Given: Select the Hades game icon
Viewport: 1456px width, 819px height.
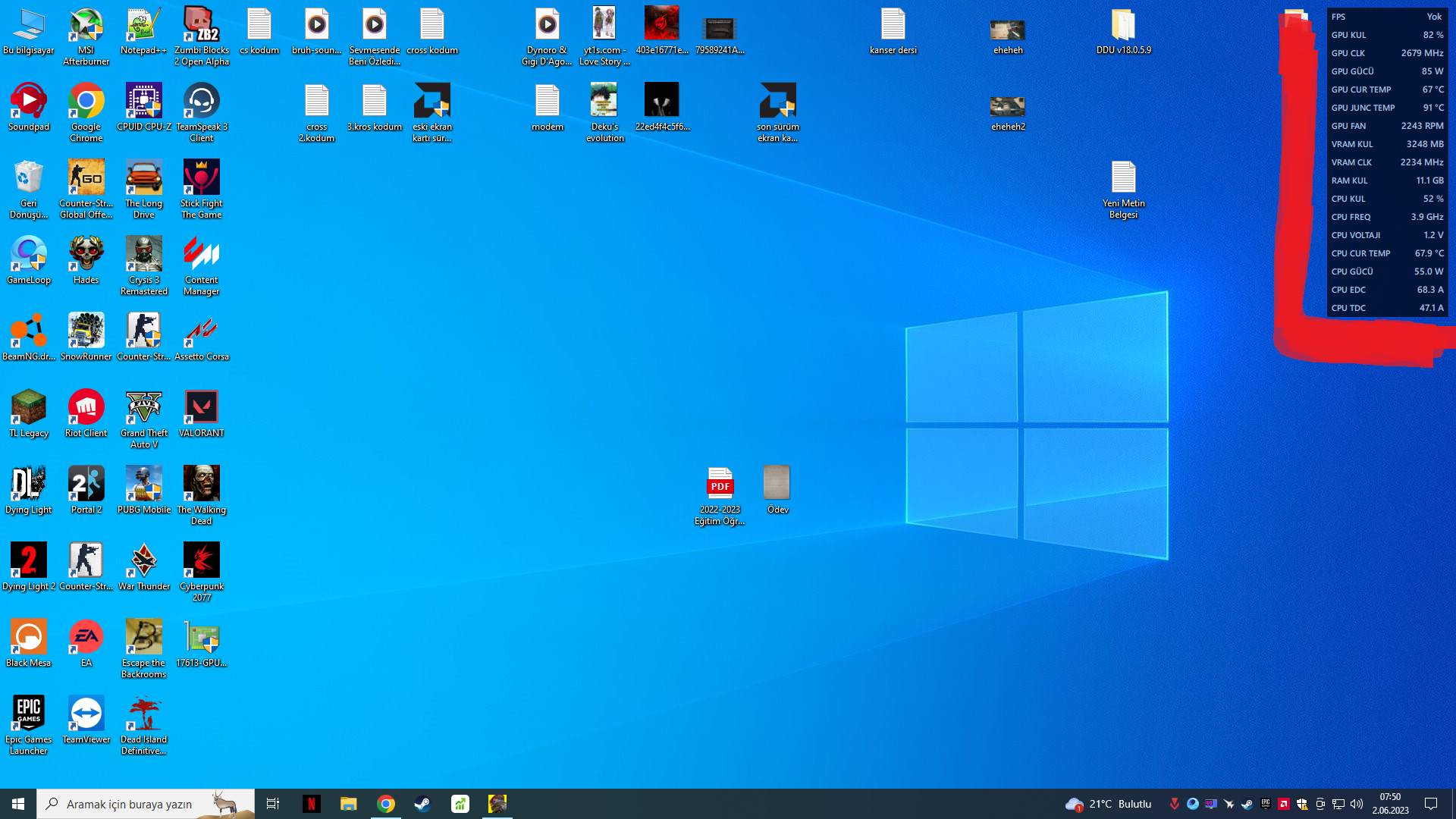Looking at the screenshot, I should (x=86, y=260).
